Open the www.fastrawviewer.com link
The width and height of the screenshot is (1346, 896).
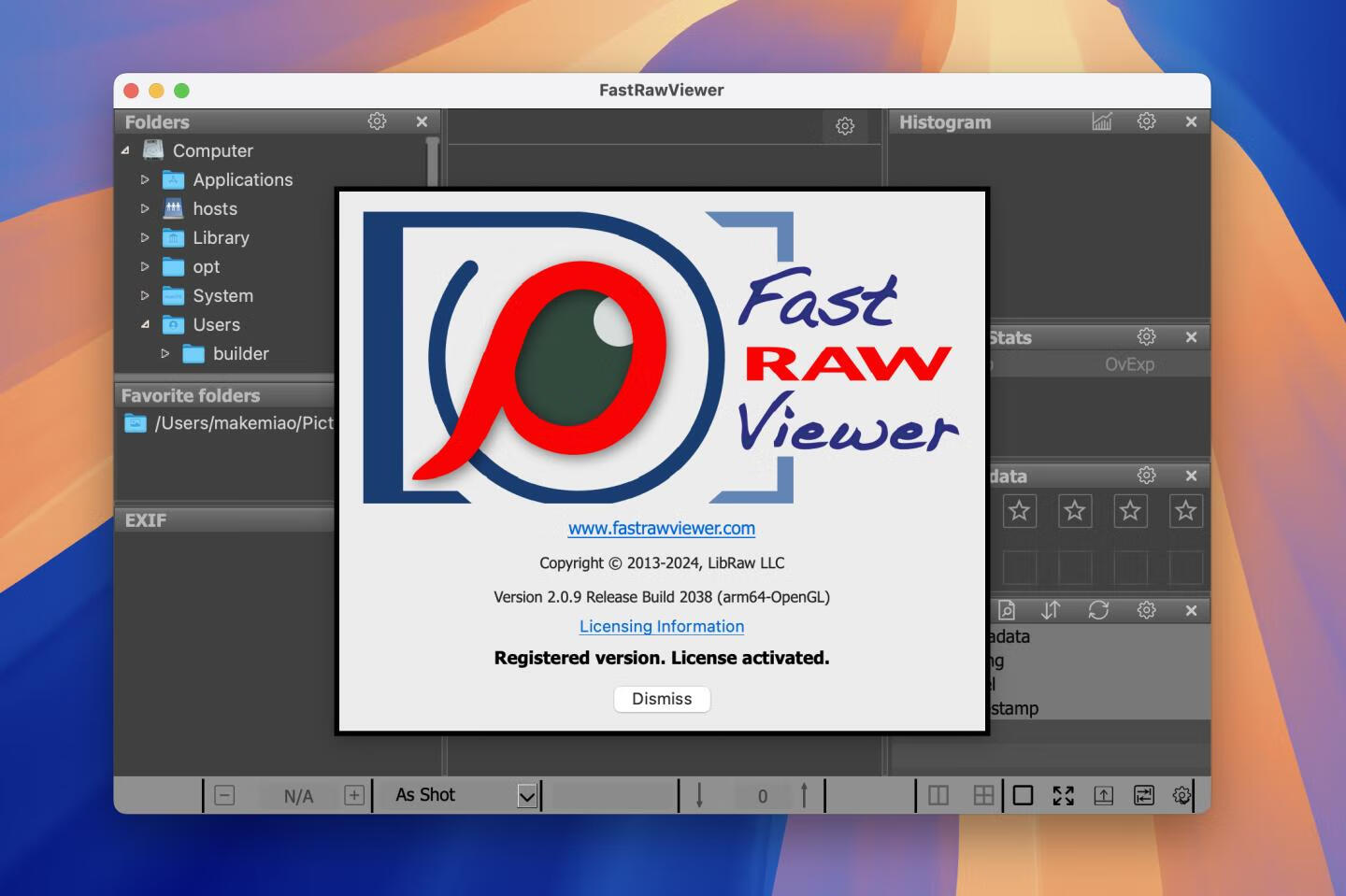(662, 528)
